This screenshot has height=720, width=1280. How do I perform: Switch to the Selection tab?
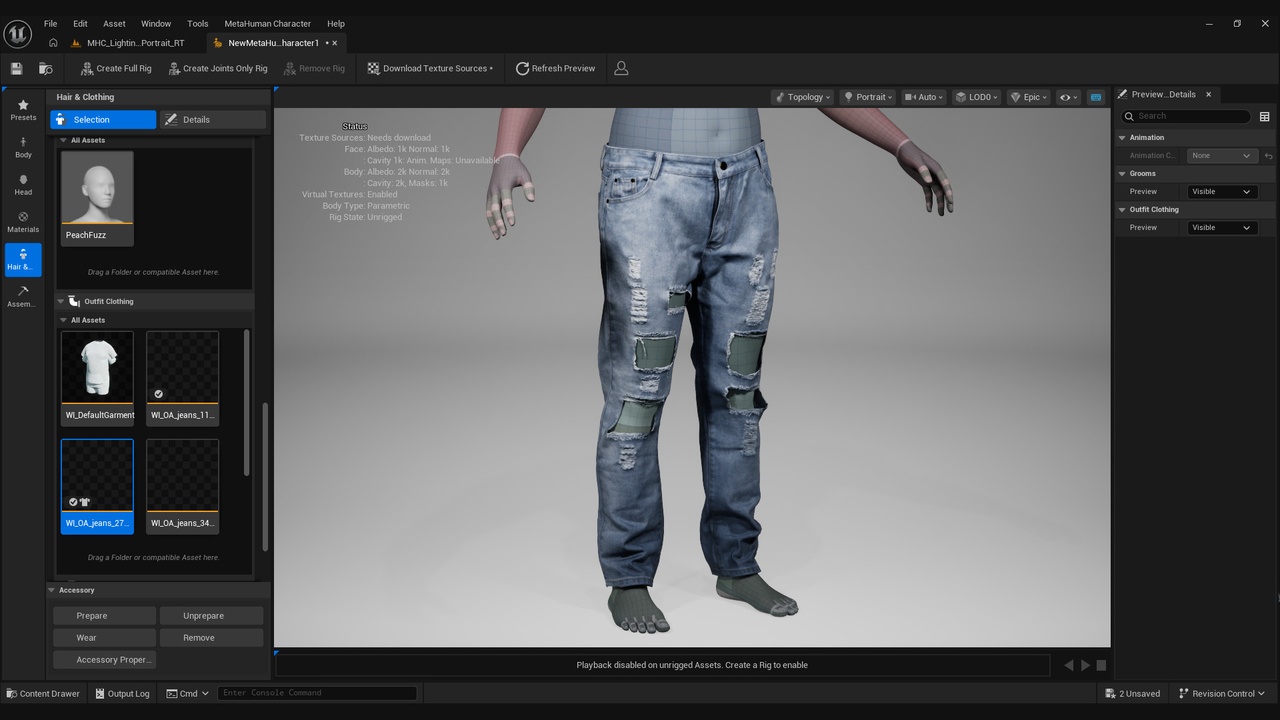[103, 119]
